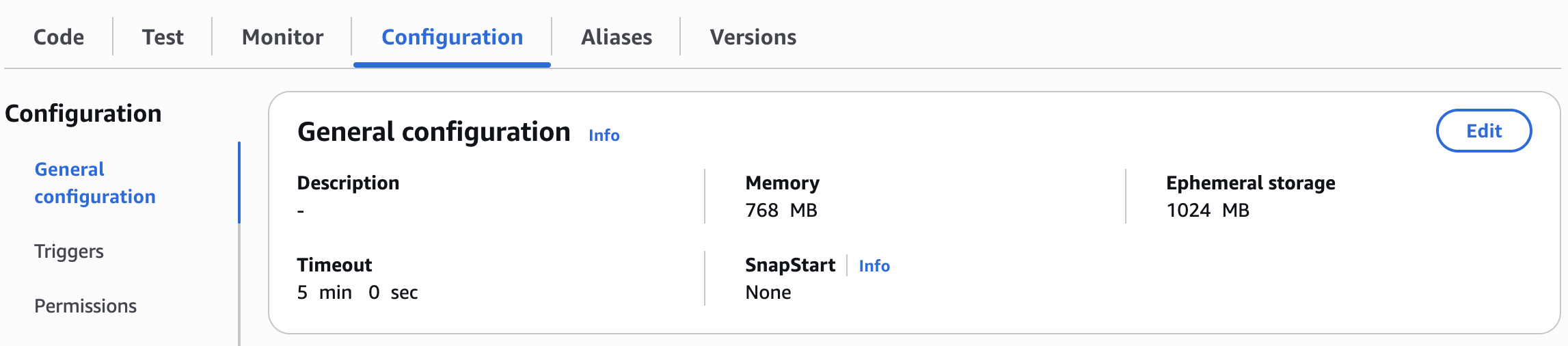The image size is (1568, 346).
Task: Open Permissions in the configuration sidebar
Action: pos(85,306)
